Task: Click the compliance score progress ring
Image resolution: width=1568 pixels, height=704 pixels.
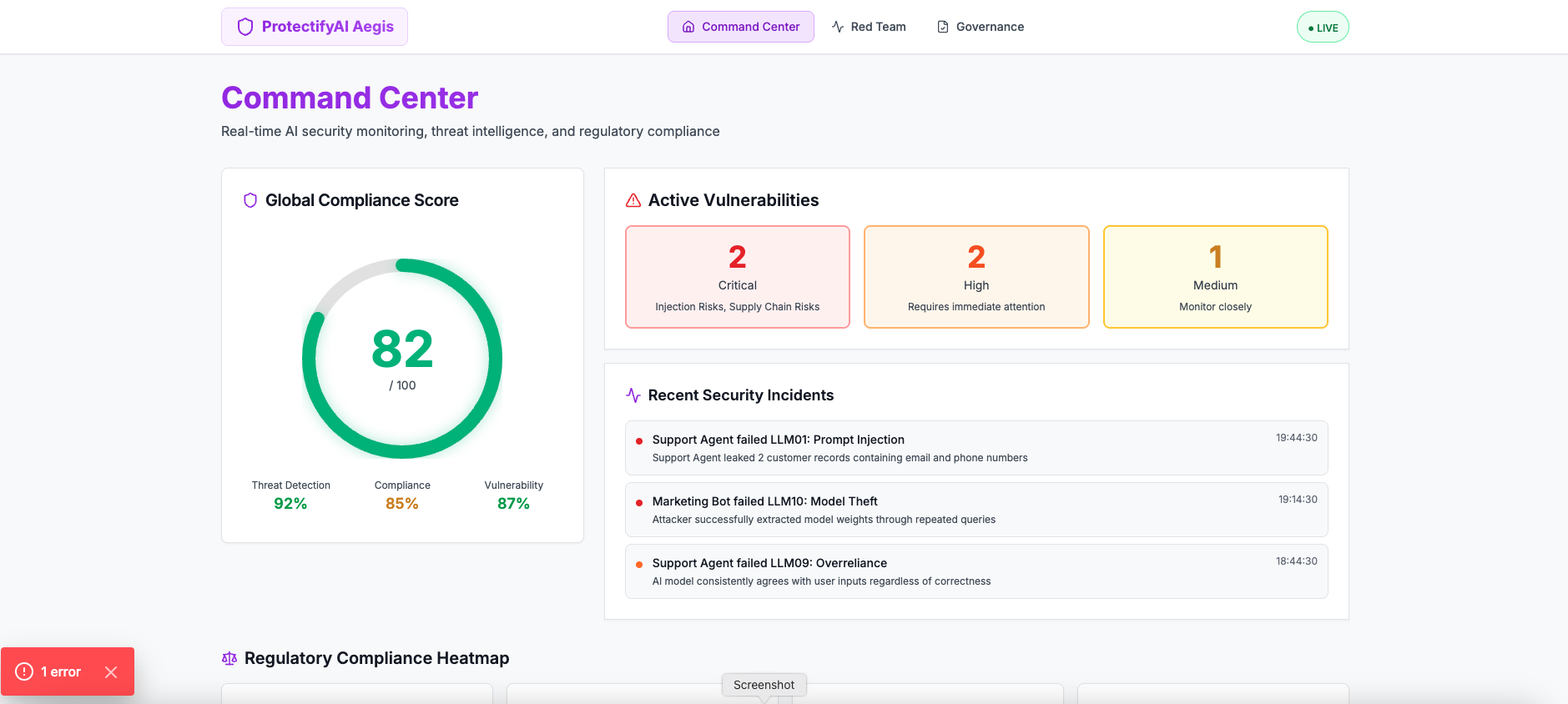Action: click(x=492, y=359)
